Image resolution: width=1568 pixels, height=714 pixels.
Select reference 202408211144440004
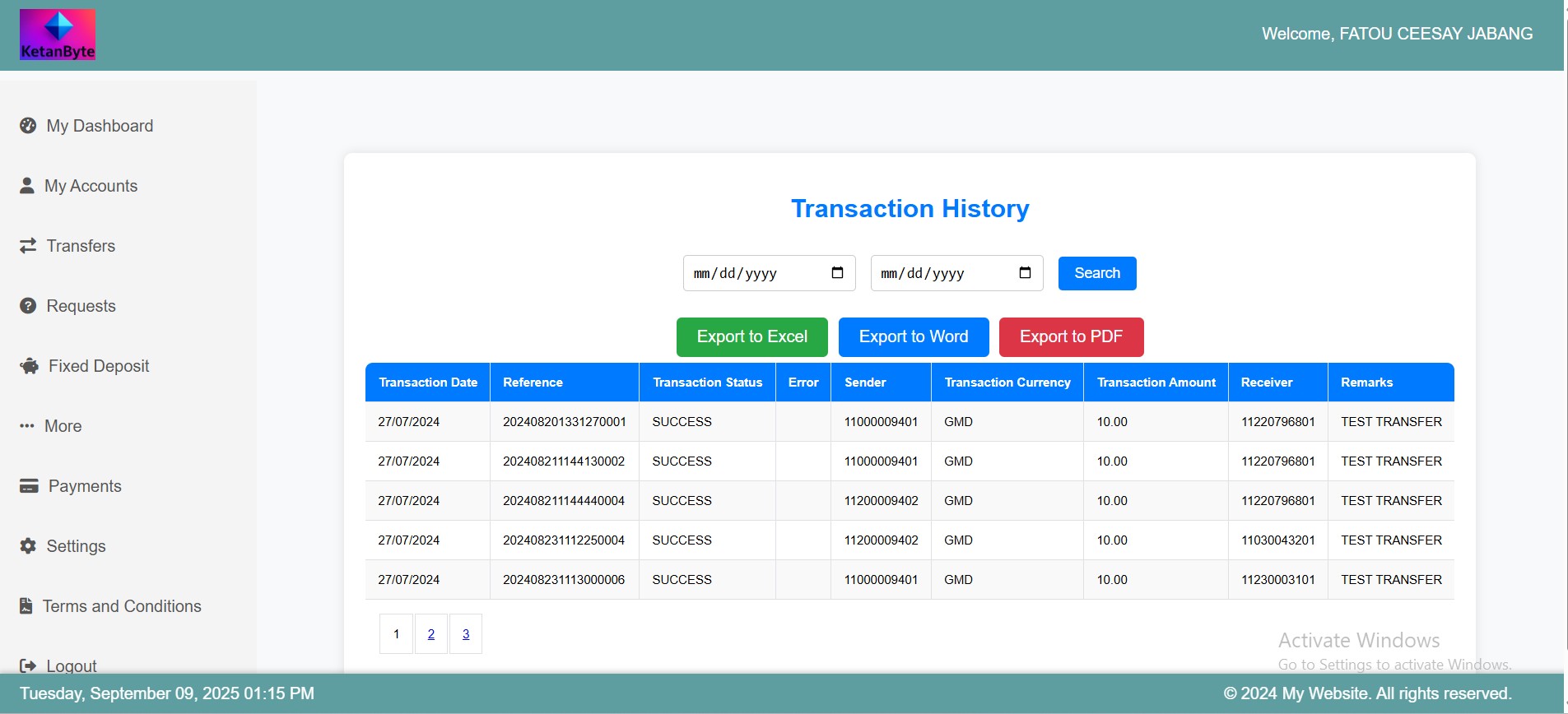coord(564,501)
